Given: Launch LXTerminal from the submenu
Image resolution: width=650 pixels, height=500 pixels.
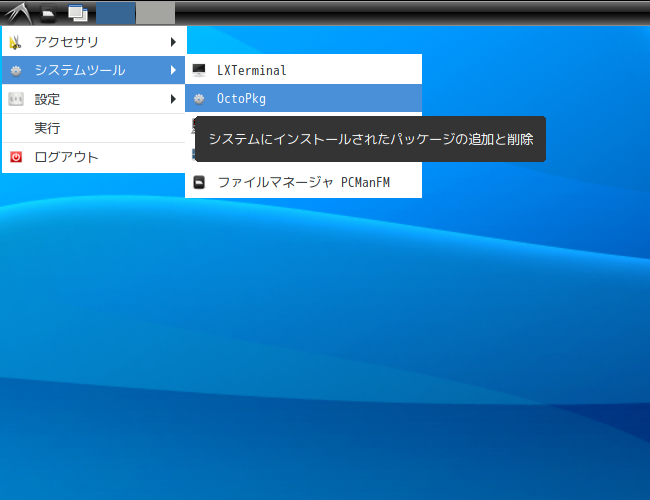Looking at the screenshot, I should pyautogui.click(x=303, y=70).
